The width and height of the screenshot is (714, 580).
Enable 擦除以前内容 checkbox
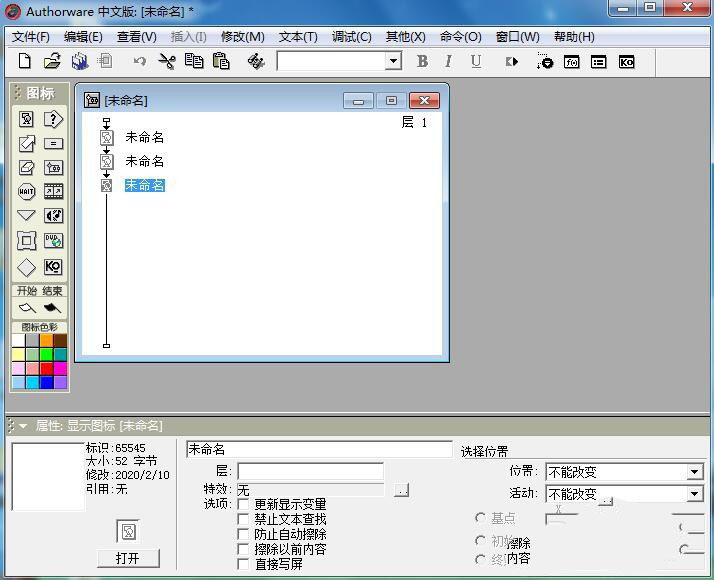(x=244, y=549)
